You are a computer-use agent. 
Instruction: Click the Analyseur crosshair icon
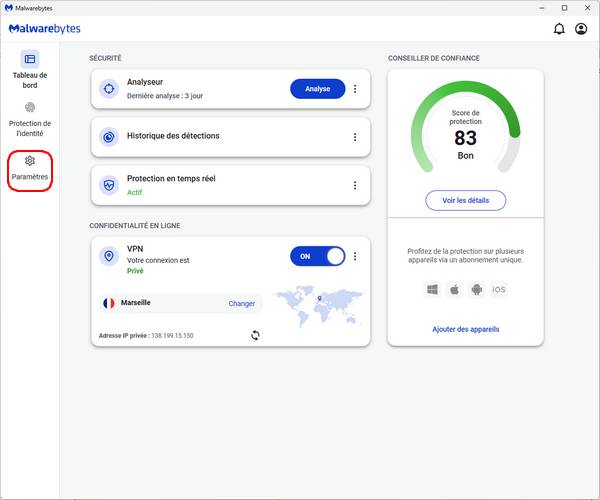109,89
